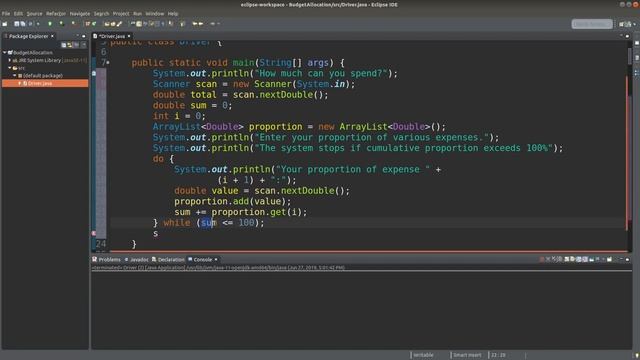Close the Package Explorer tab
This screenshot has height=360, width=640.
click(x=52, y=36)
